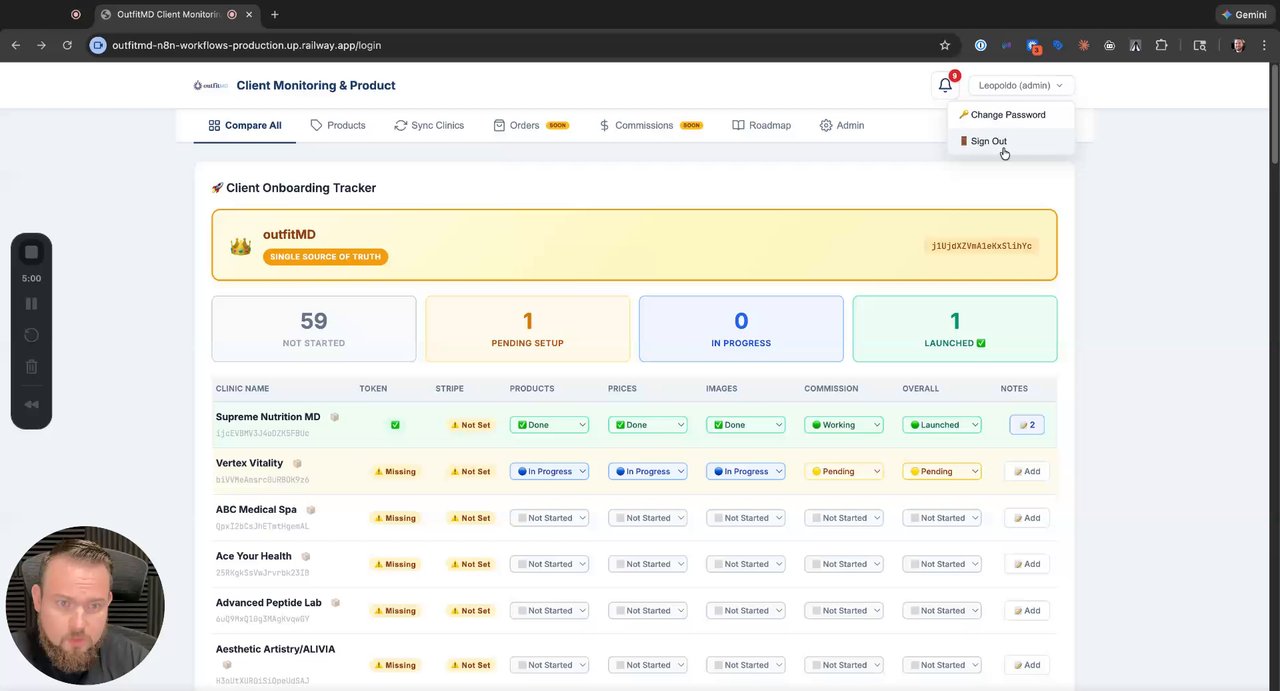Open the Chrome three-dot menu
The width and height of the screenshot is (1280, 691).
pyautogui.click(x=1264, y=45)
